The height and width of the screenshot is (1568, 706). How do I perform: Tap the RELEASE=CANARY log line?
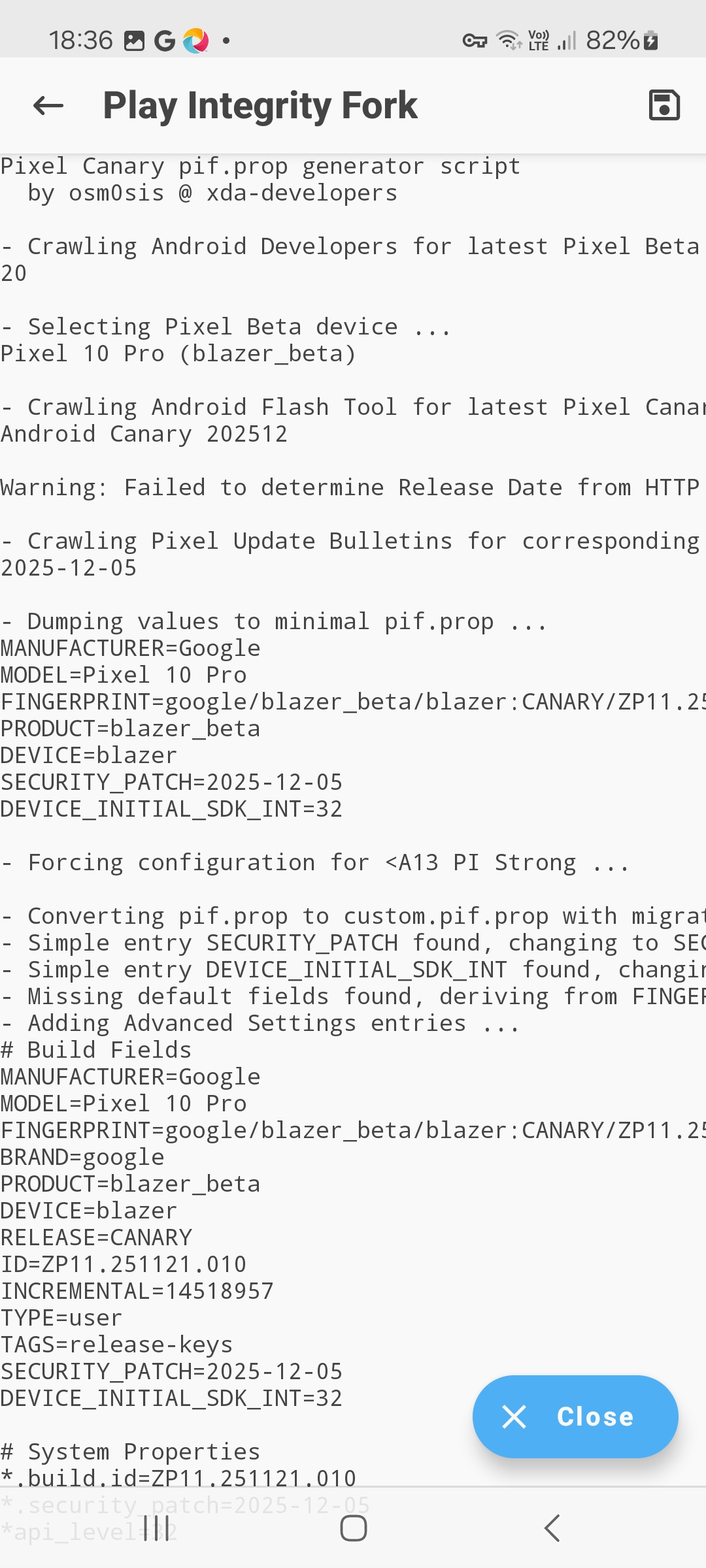coord(97,1237)
